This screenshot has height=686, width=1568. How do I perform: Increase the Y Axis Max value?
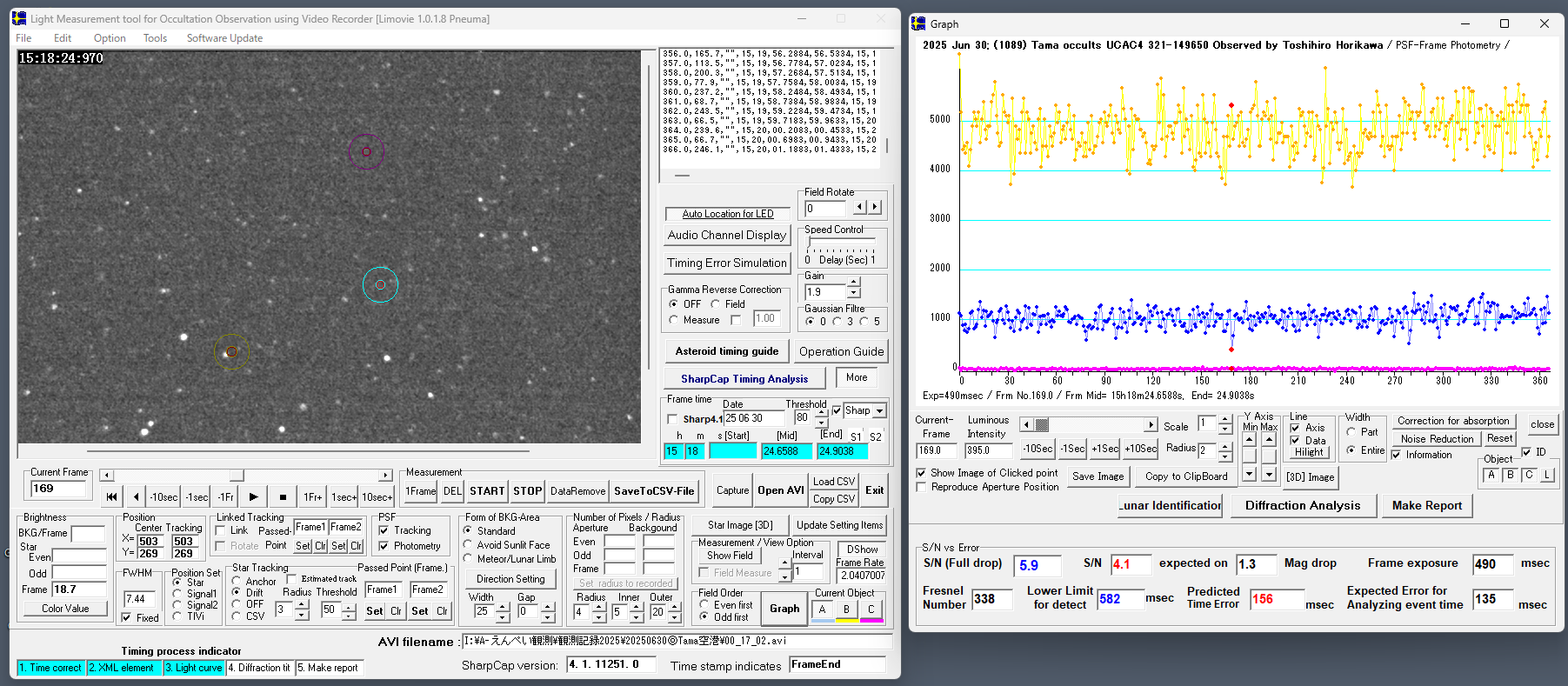coord(1269,439)
